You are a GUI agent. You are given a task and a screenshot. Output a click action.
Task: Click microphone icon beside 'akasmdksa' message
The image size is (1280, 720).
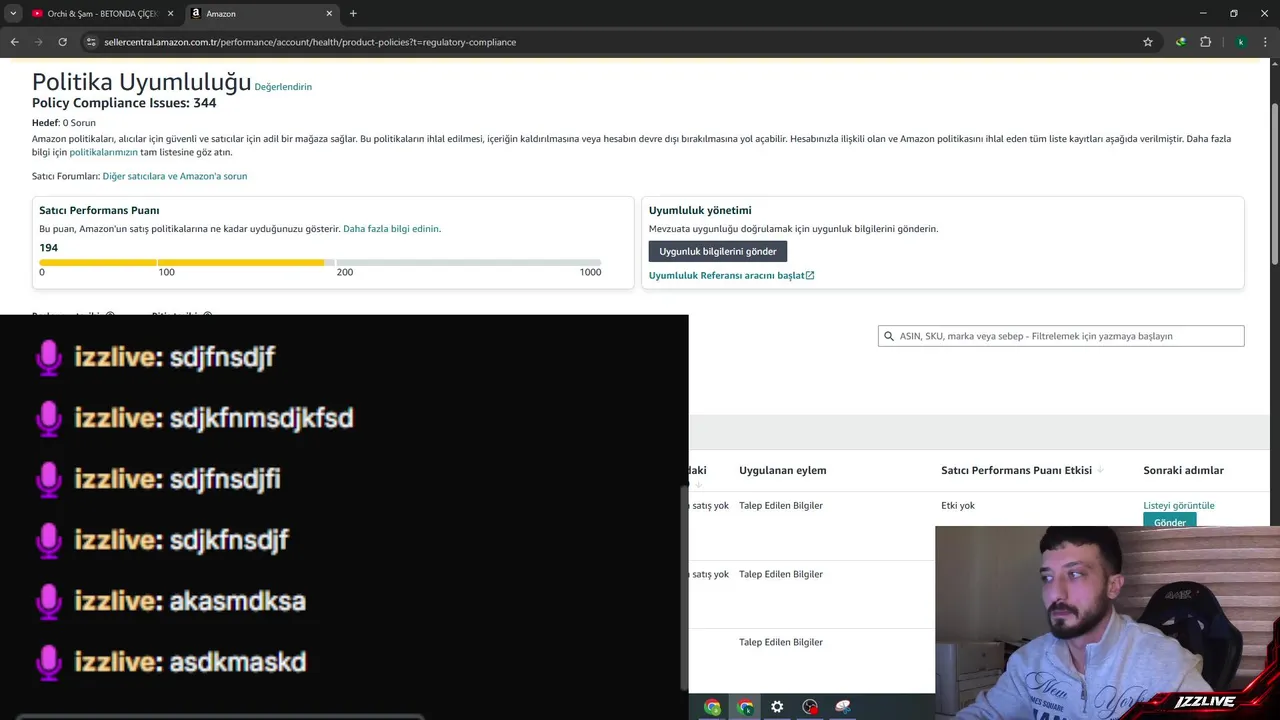click(49, 601)
